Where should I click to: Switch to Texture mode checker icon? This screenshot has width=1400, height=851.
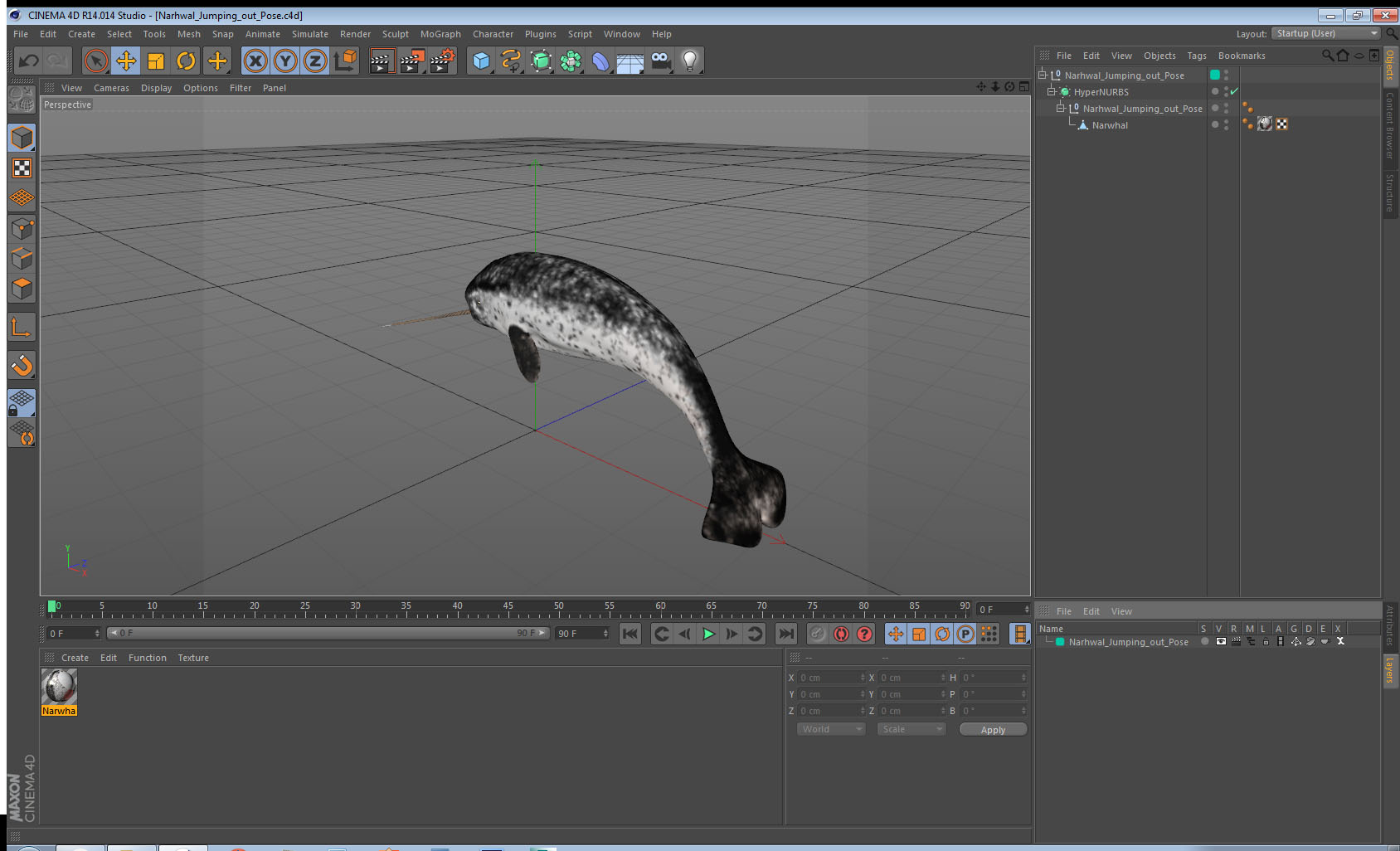tap(22, 168)
